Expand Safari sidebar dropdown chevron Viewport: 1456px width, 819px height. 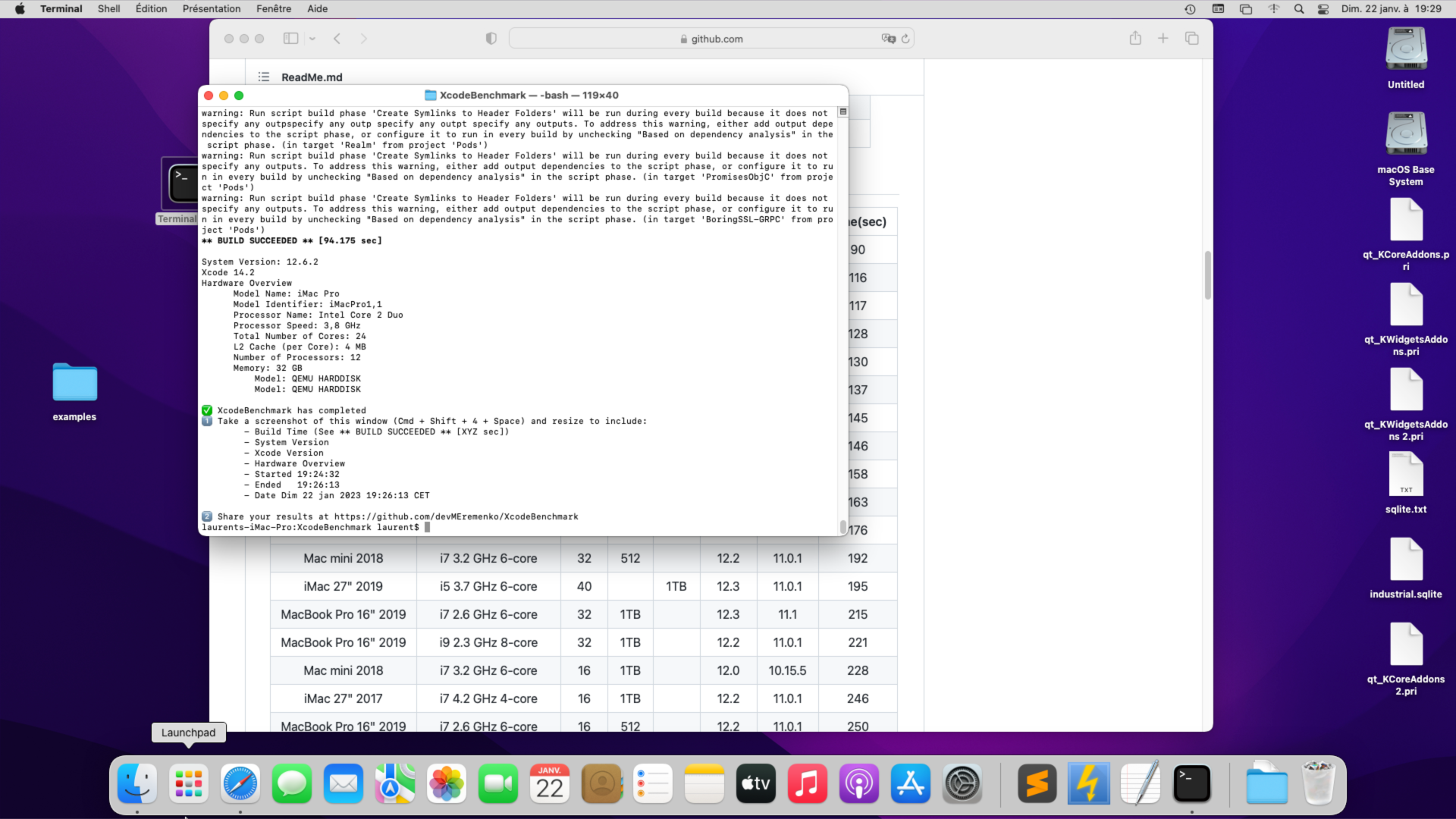click(x=312, y=39)
